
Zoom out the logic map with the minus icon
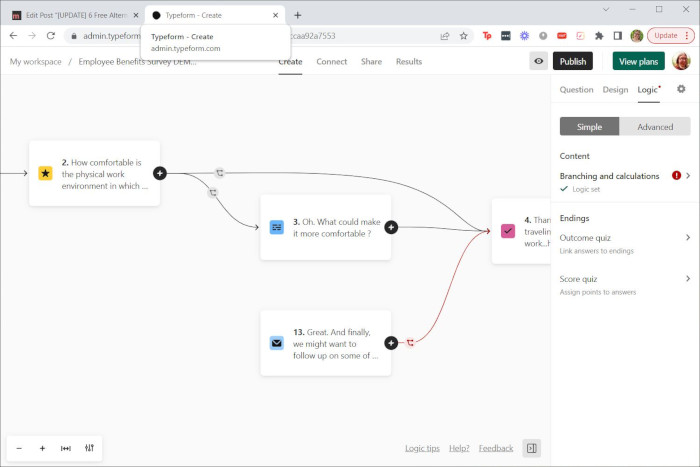(19, 448)
